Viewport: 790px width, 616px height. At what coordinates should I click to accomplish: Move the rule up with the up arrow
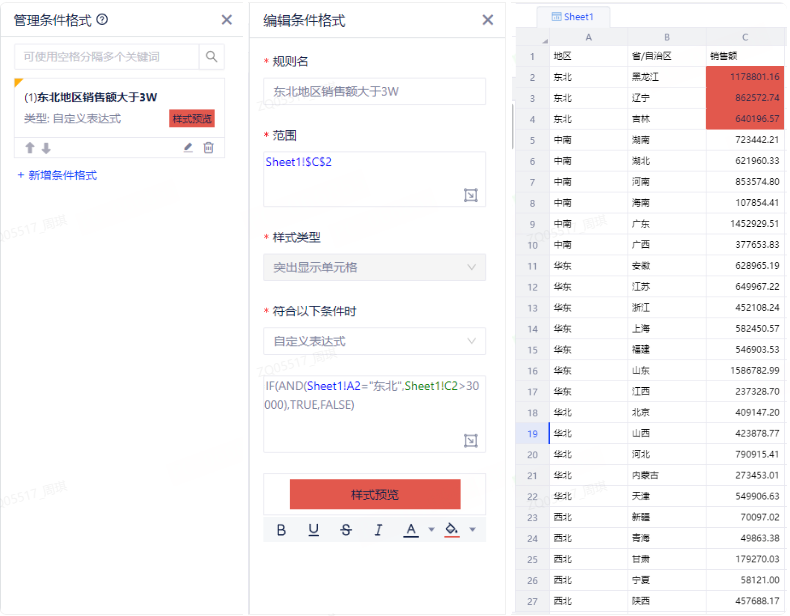(x=30, y=148)
